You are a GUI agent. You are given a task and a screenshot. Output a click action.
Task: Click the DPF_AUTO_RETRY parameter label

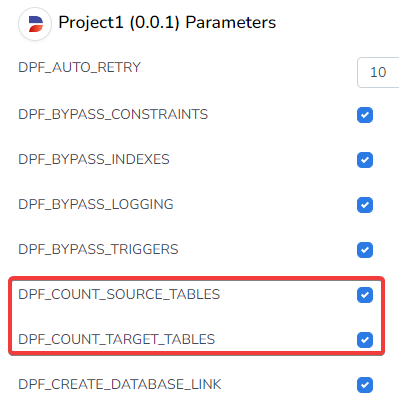click(79, 67)
